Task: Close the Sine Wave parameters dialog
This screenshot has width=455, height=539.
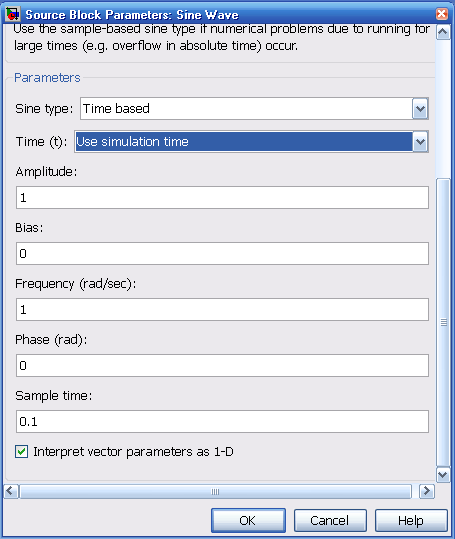Action: point(442,14)
